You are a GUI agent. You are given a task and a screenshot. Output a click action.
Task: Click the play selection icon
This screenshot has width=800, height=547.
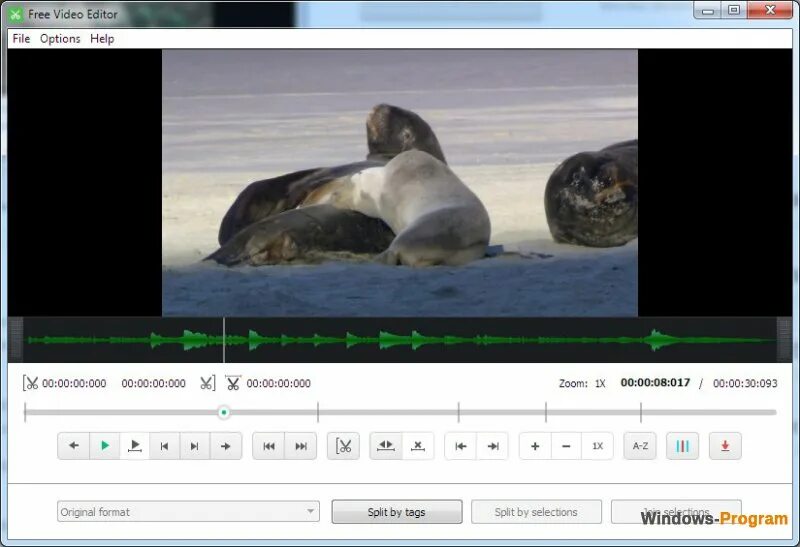pyautogui.click(x=135, y=446)
